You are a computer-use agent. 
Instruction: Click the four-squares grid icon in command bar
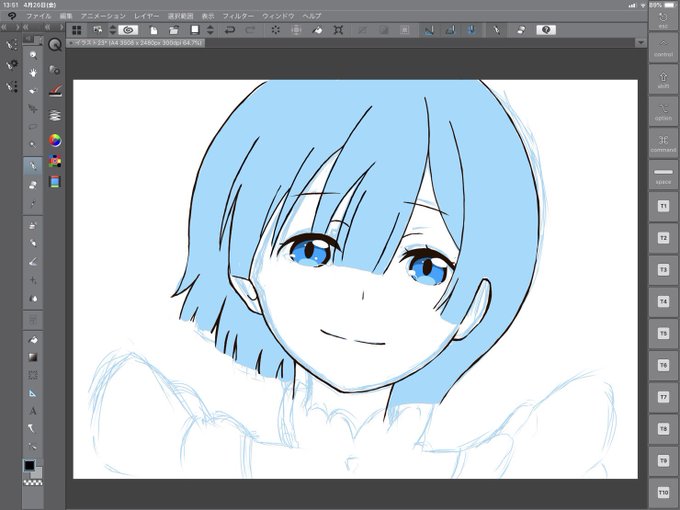click(x=77, y=30)
